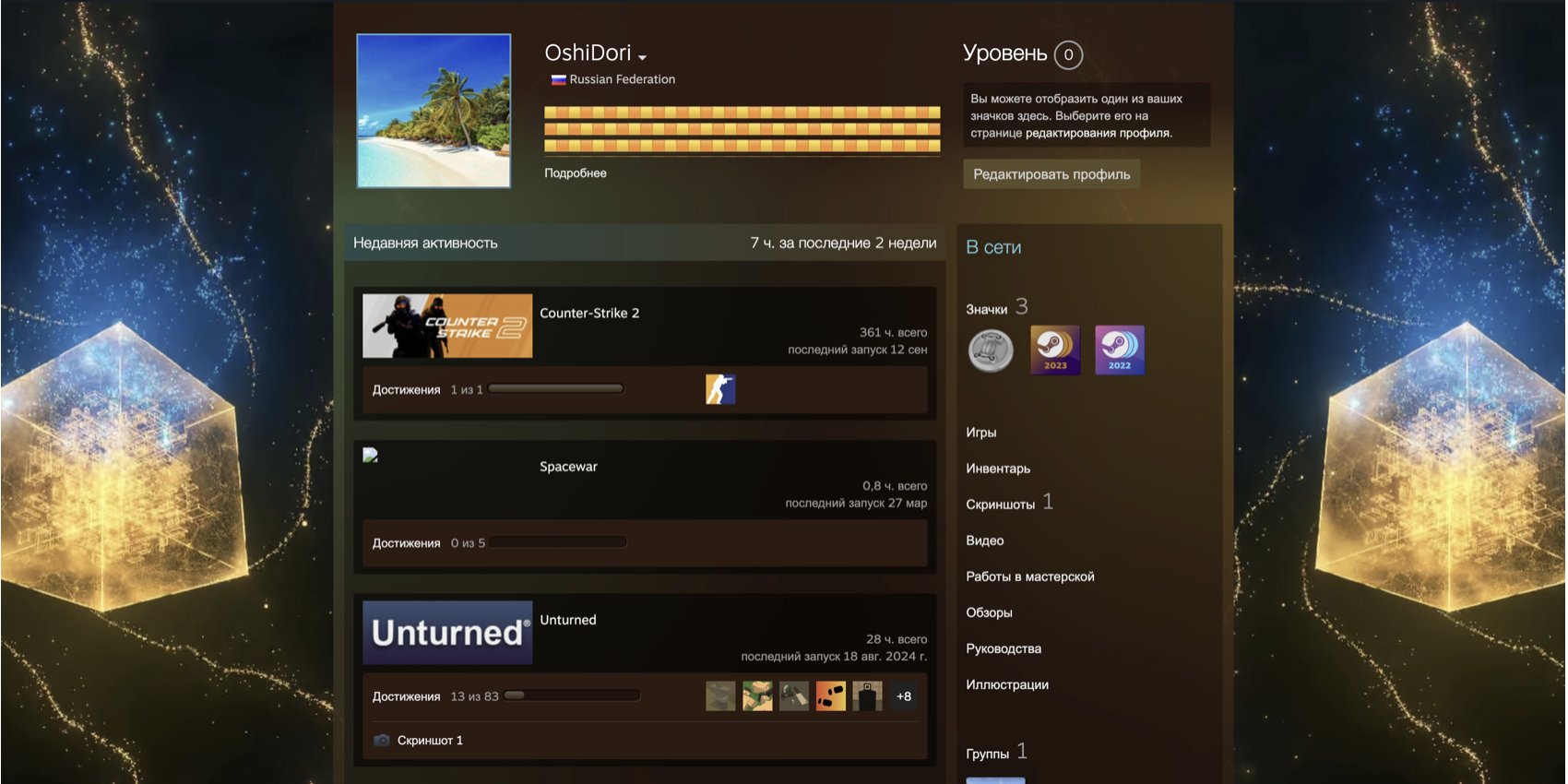Click the Steam 2022 badge icon
The width and height of the screenshot is (1568, 784).
(x=1120, y=350)
